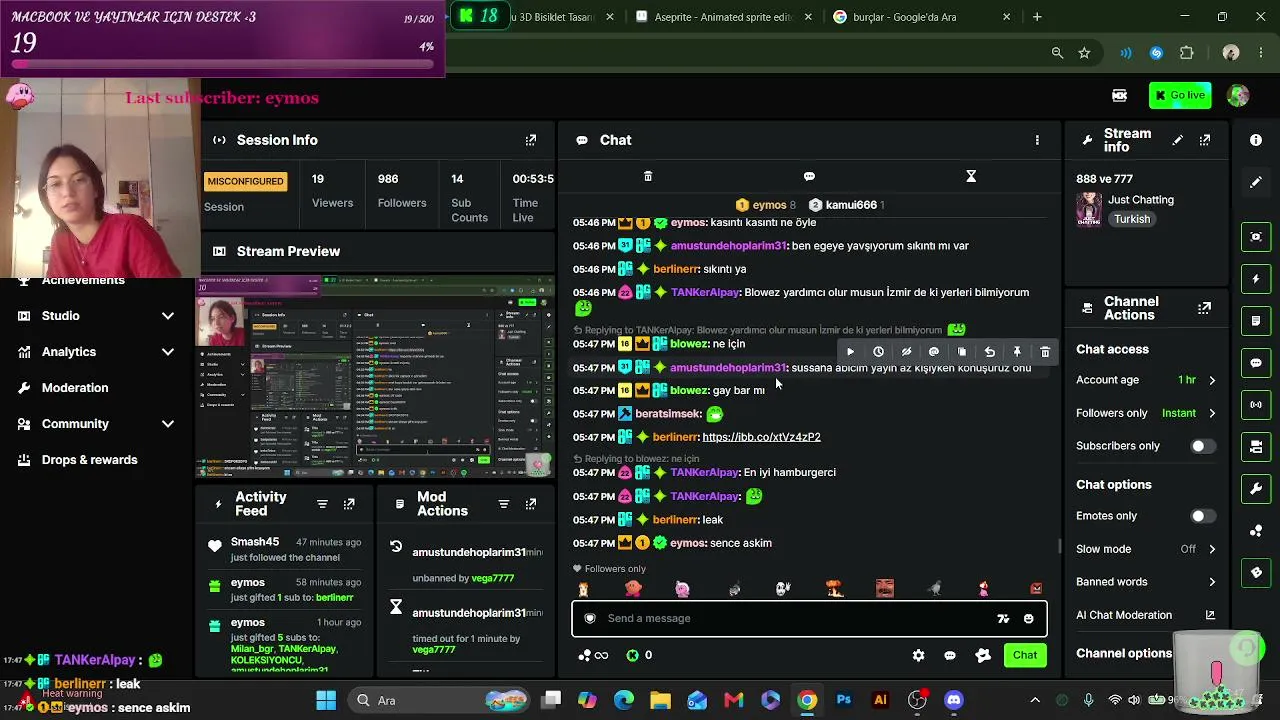Click the clock timeout icon in the message hover toolbar
This screenshot has width=1280, height=720.
tap(878, 352)
